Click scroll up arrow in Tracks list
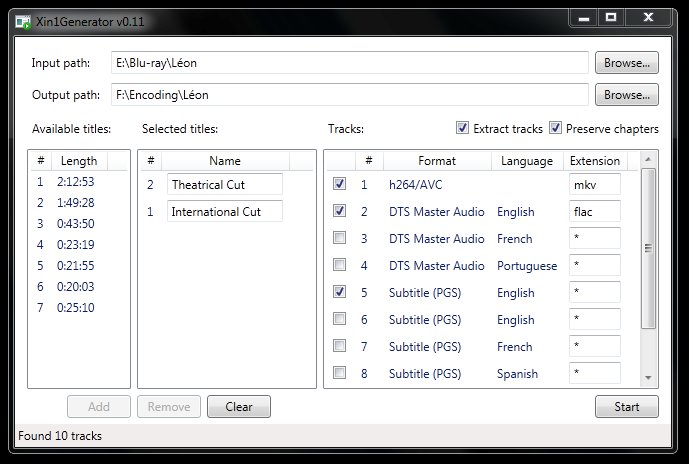This screenshot has height=464, width=689. click(x=648, y=159)
